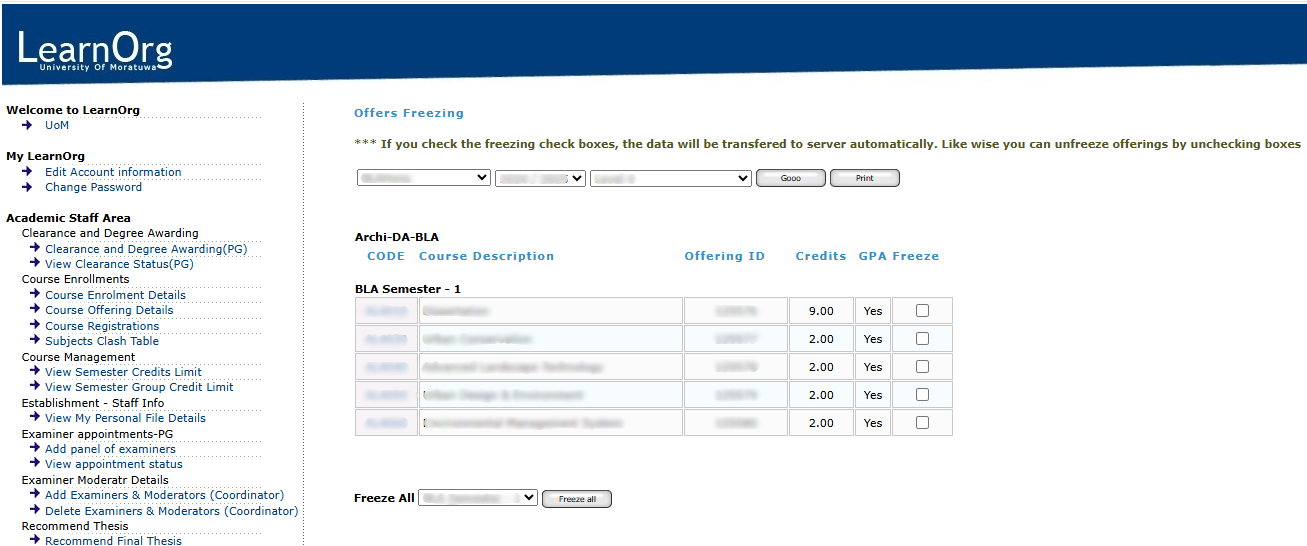
Task: Click the Academic Staff Area section heading
Action: point(68,218)
